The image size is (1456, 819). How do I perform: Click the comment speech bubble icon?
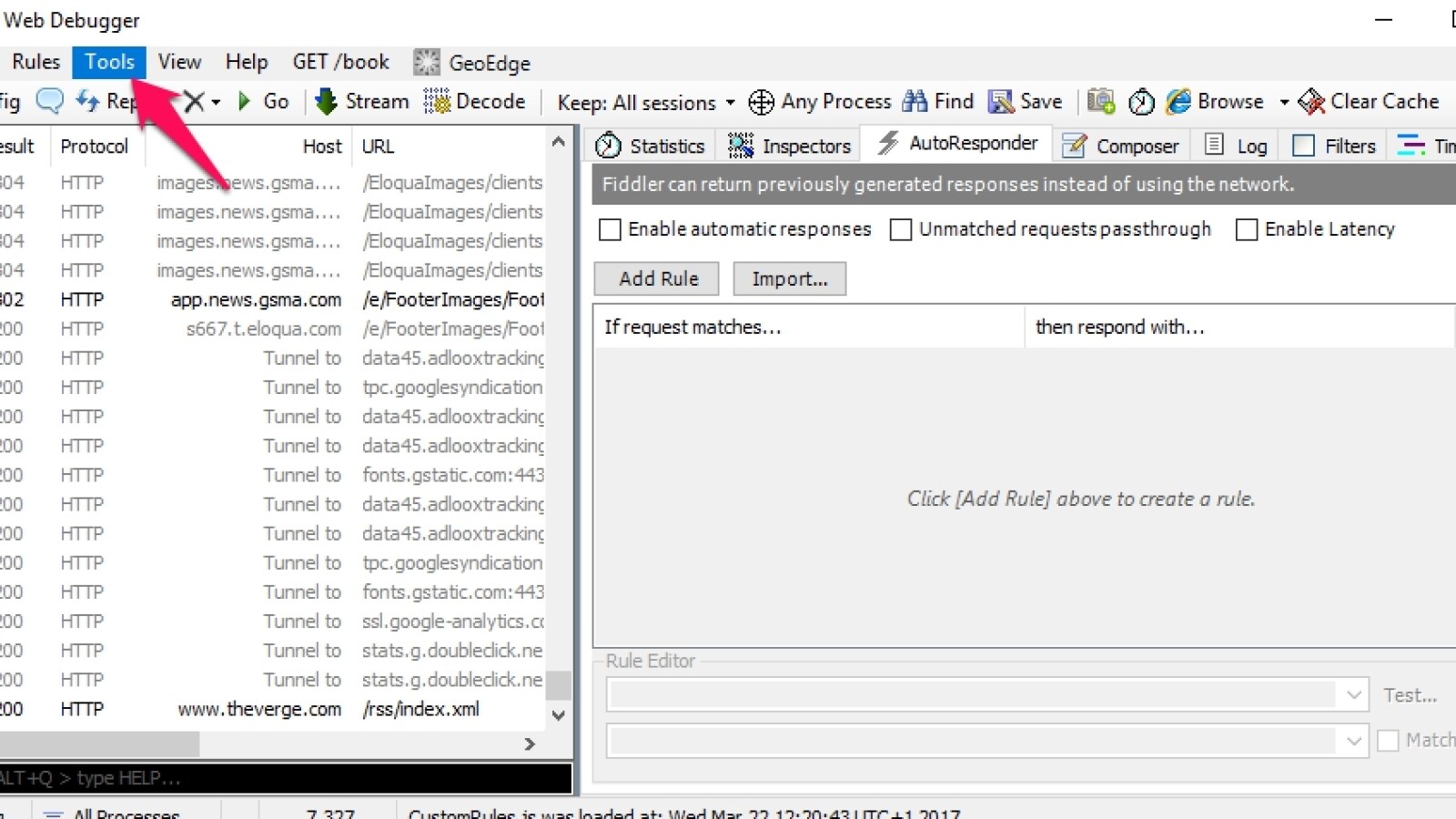pos(50,101)
